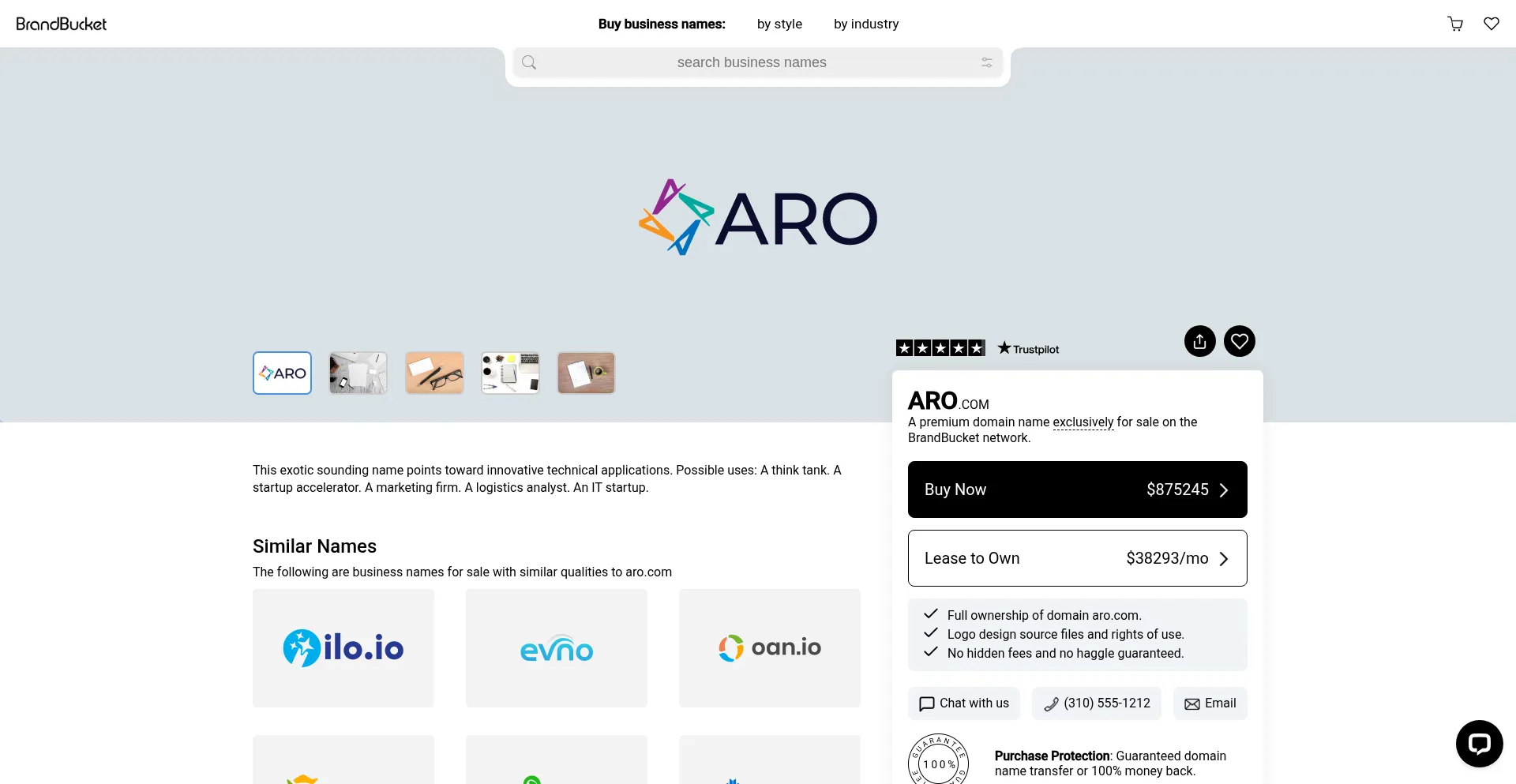
Task: Click the 'exclusively' underlined link
Action: [1083, 422]
